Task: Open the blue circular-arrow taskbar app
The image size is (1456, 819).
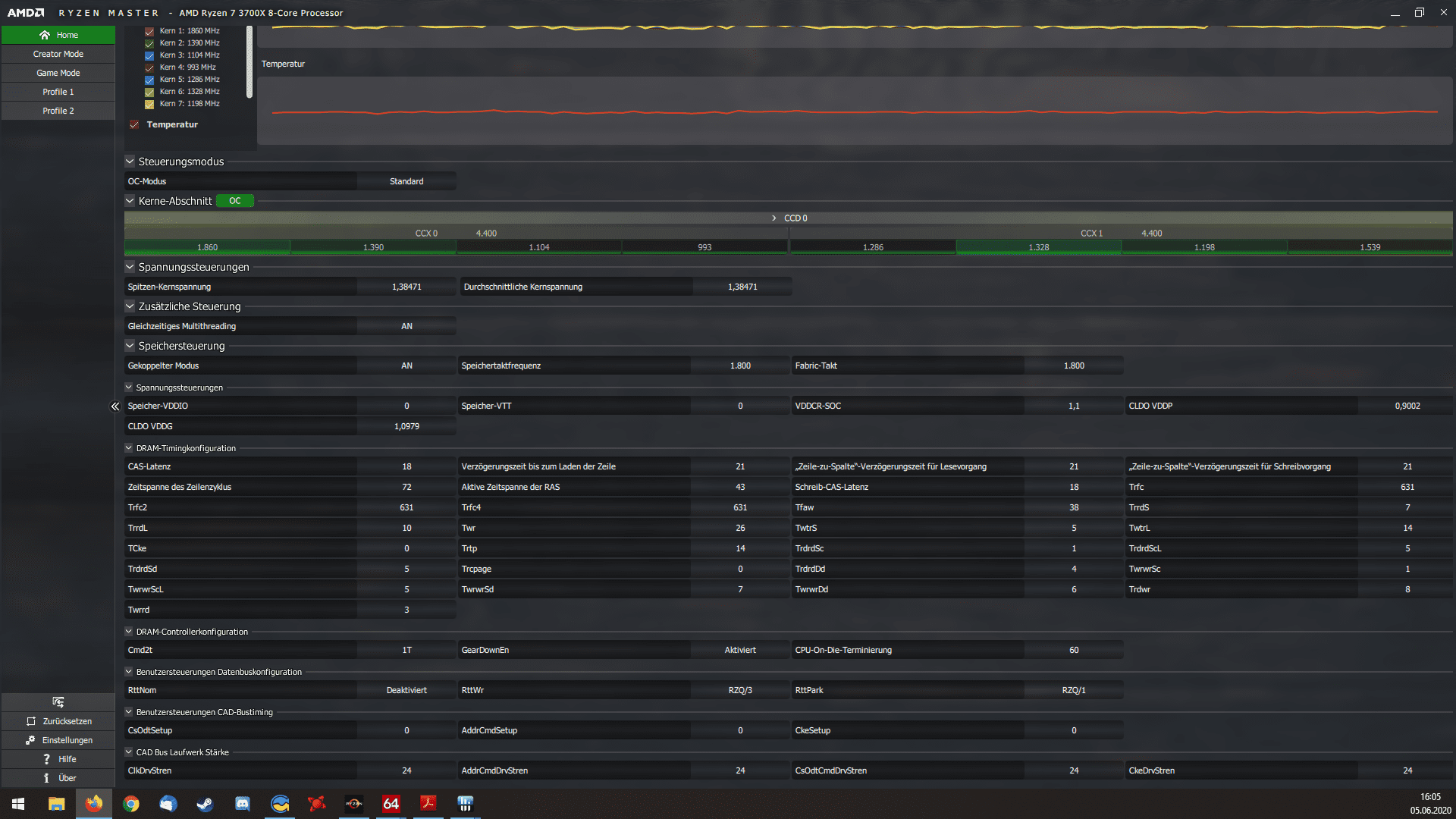Action: point(281,804)
